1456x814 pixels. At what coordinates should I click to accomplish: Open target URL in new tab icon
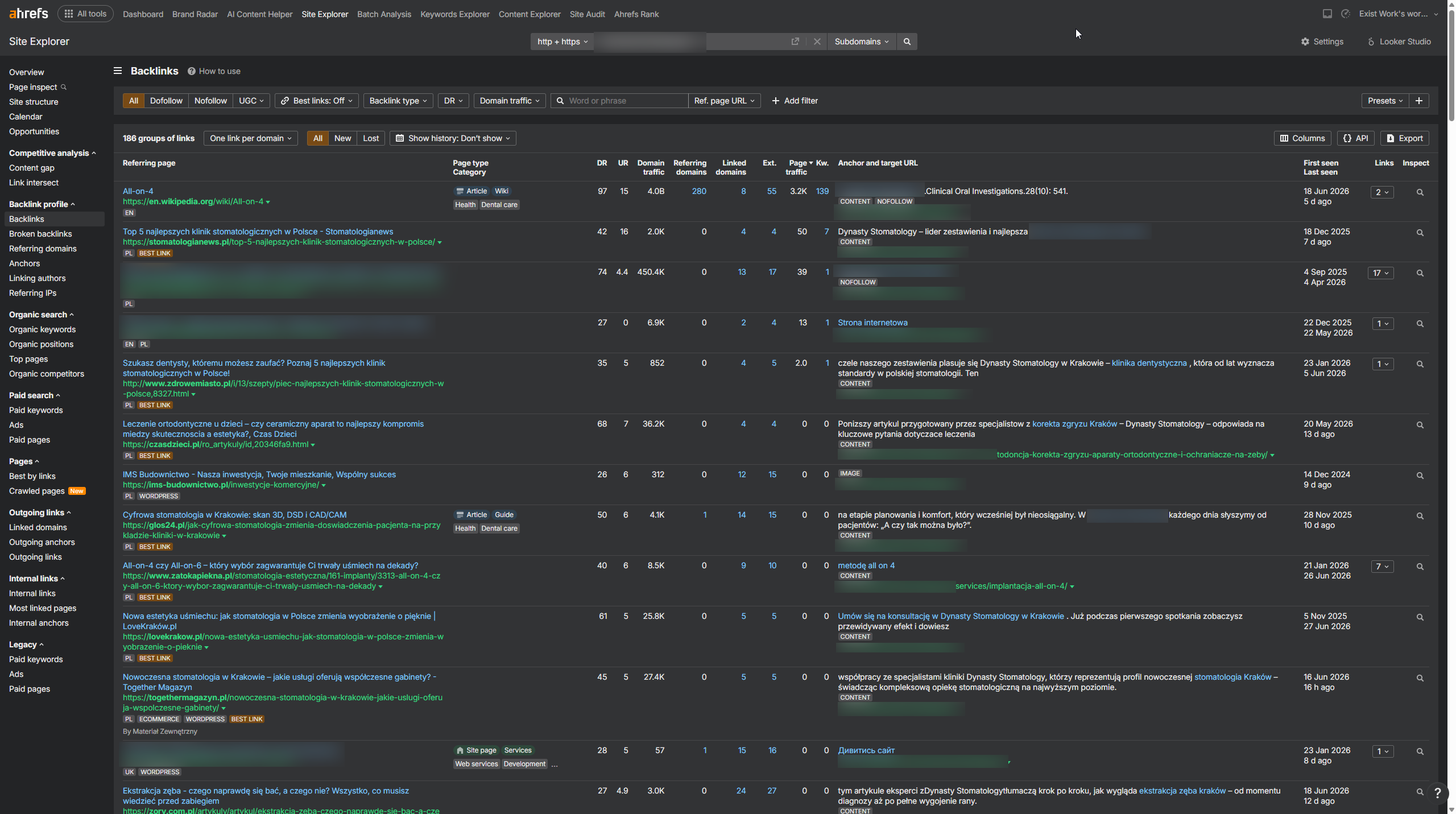pos(795,42)
